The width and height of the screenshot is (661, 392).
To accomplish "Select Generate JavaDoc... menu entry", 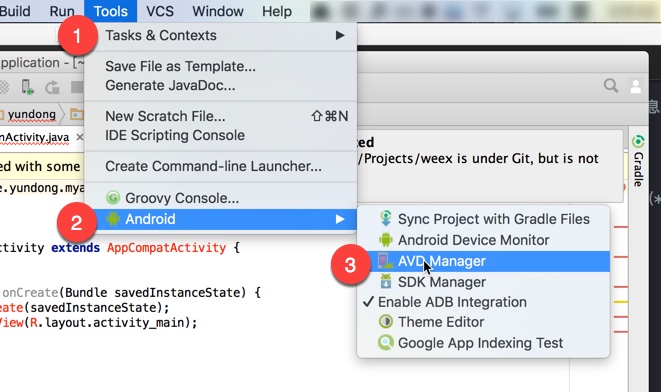I will pyautogui.click(x=170, y=86).
